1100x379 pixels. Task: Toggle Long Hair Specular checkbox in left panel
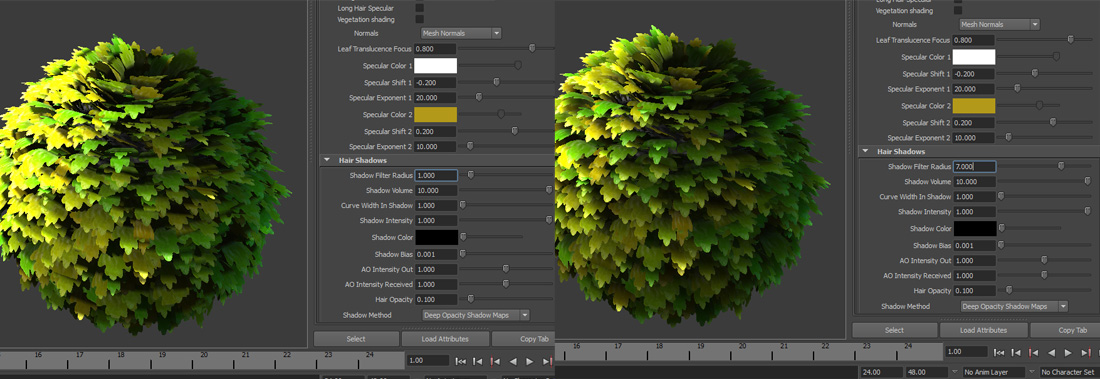420,8
